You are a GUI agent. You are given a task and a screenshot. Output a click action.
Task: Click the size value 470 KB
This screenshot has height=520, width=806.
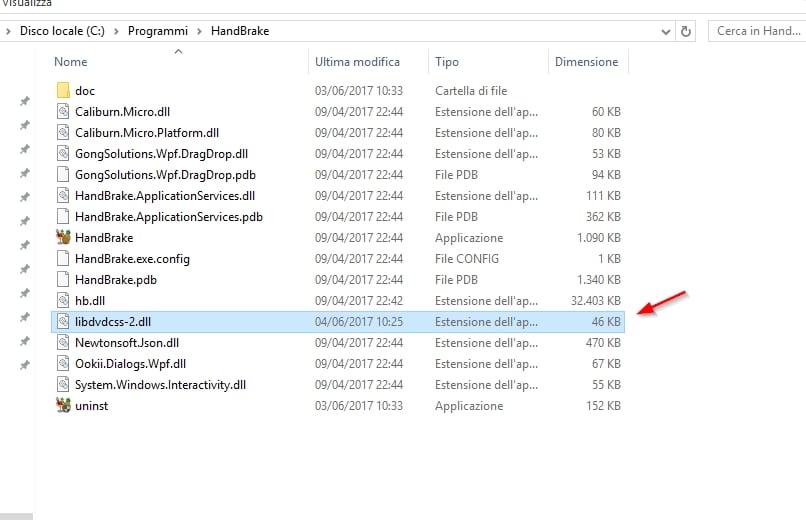[x=603, y=343]
